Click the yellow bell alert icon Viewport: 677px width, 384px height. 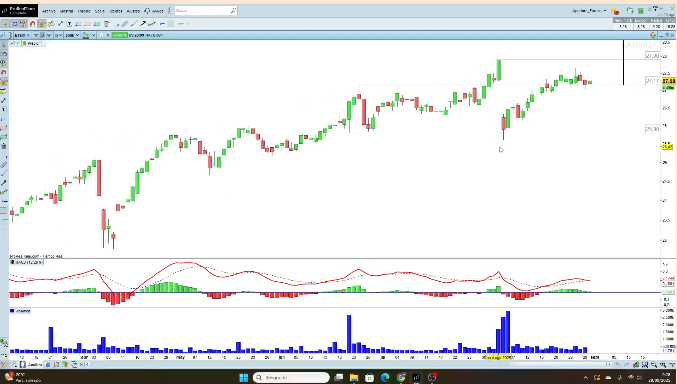click(51, 24)
